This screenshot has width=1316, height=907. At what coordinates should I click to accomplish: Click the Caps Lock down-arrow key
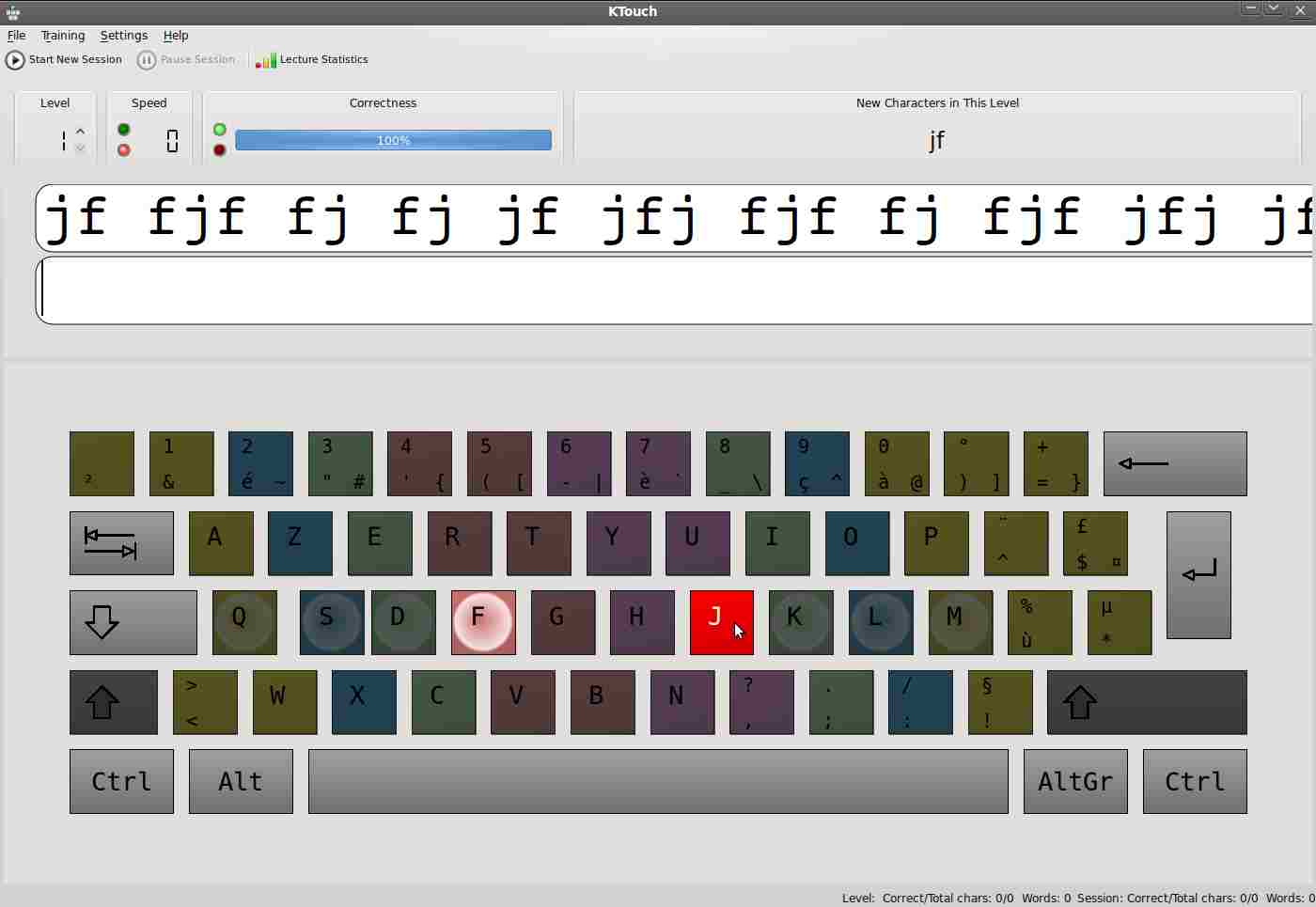point(133,622)
